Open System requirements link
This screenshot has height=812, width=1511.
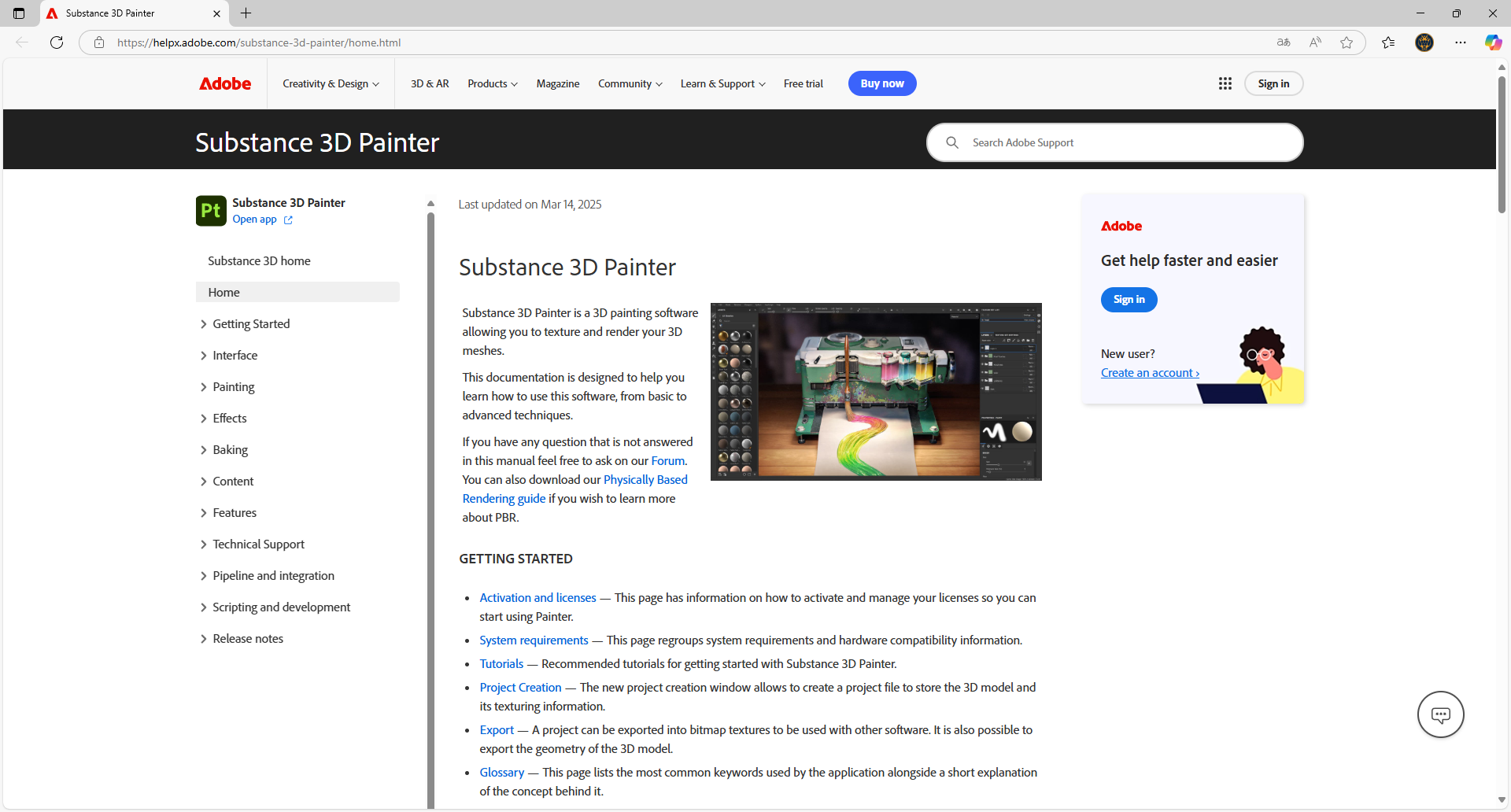click(x=534, y=640)
